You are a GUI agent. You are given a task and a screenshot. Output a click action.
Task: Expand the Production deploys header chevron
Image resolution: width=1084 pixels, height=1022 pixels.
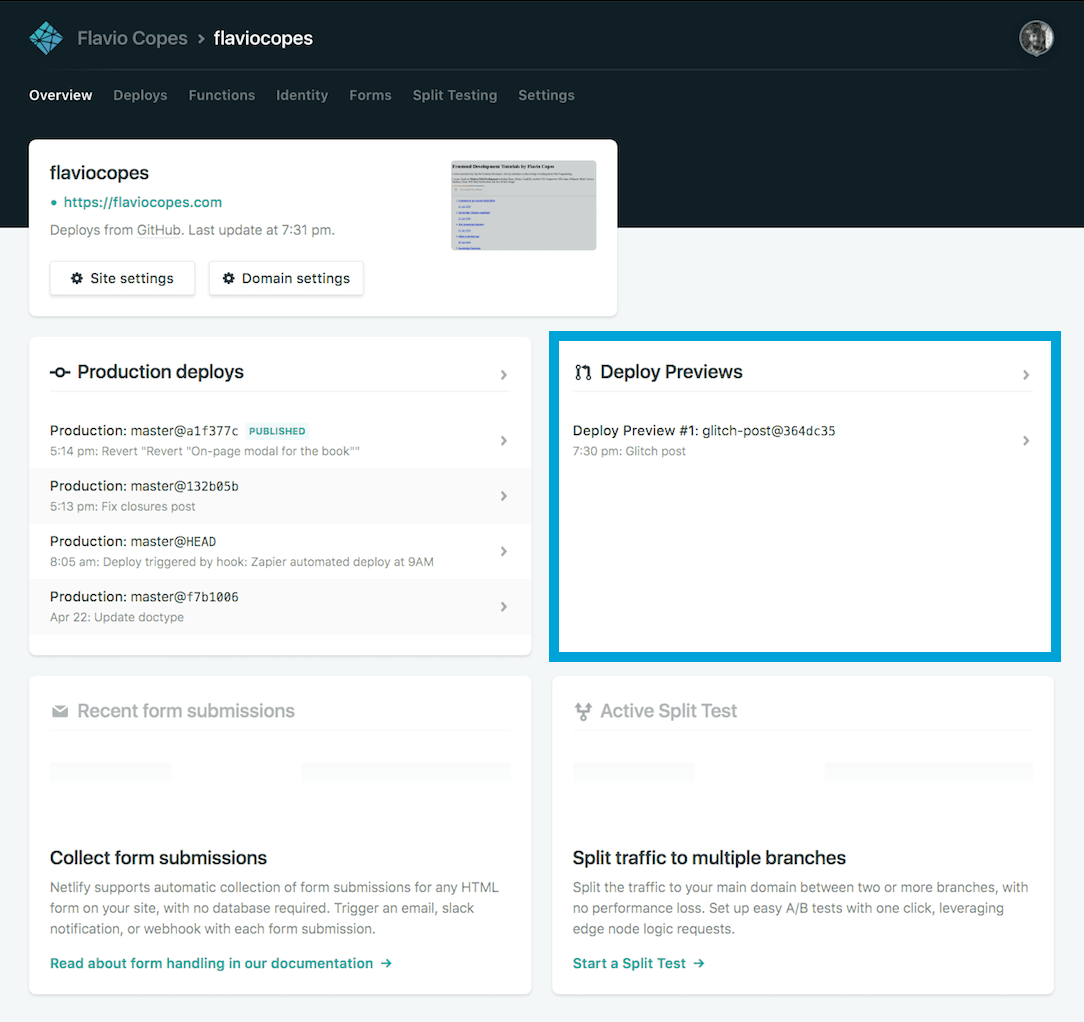(x=503, y=375)
